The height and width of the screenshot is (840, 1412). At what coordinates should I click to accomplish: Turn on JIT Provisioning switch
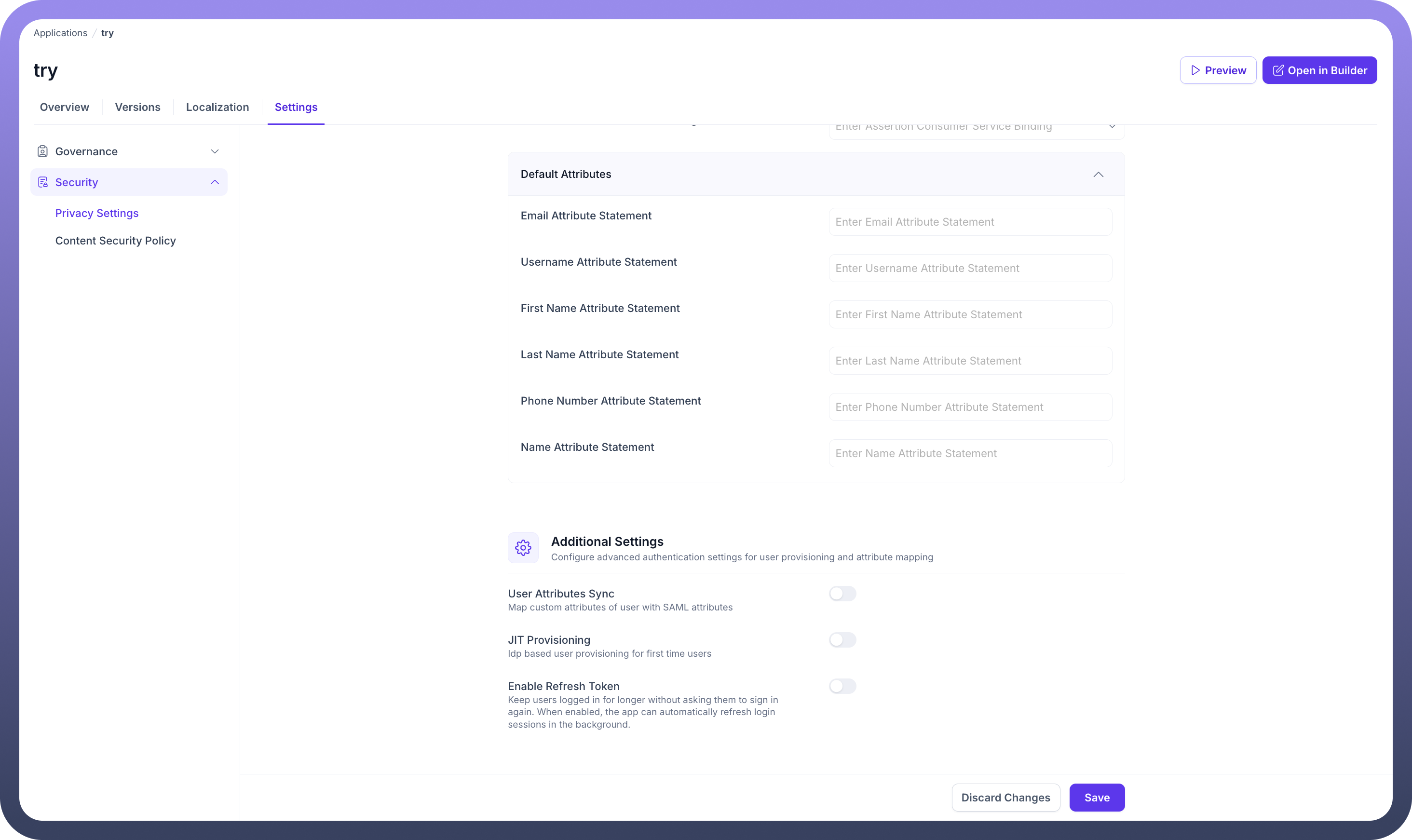click(842, 639)
